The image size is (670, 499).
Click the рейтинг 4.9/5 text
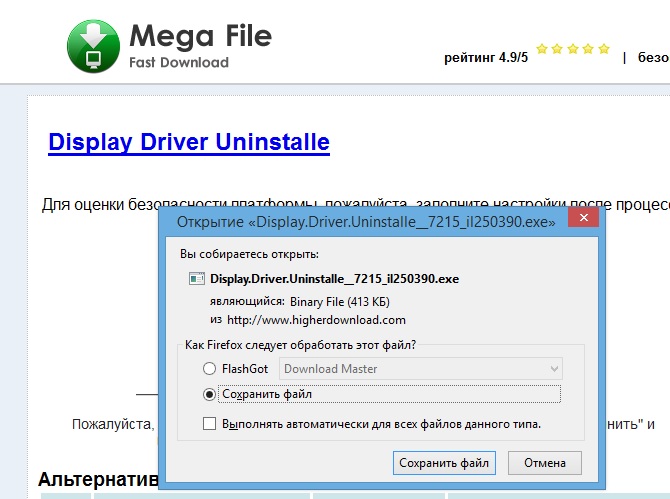coord(486,57)
